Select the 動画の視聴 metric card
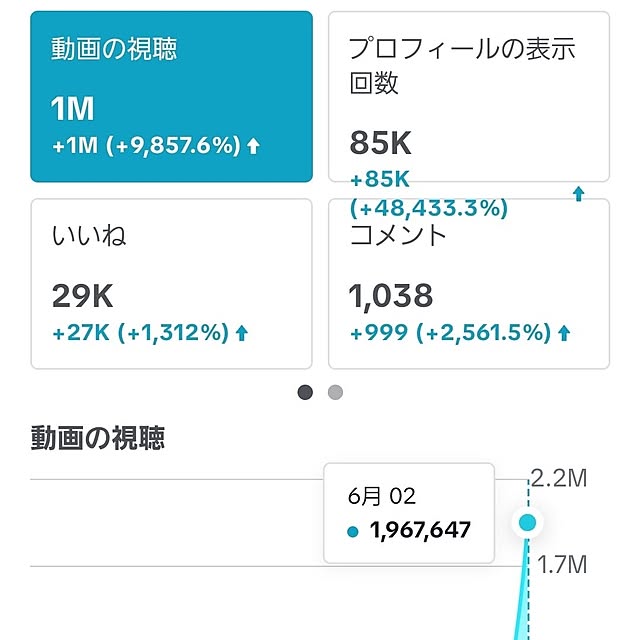Screen dimensions: 640x640 coord(171,97)
